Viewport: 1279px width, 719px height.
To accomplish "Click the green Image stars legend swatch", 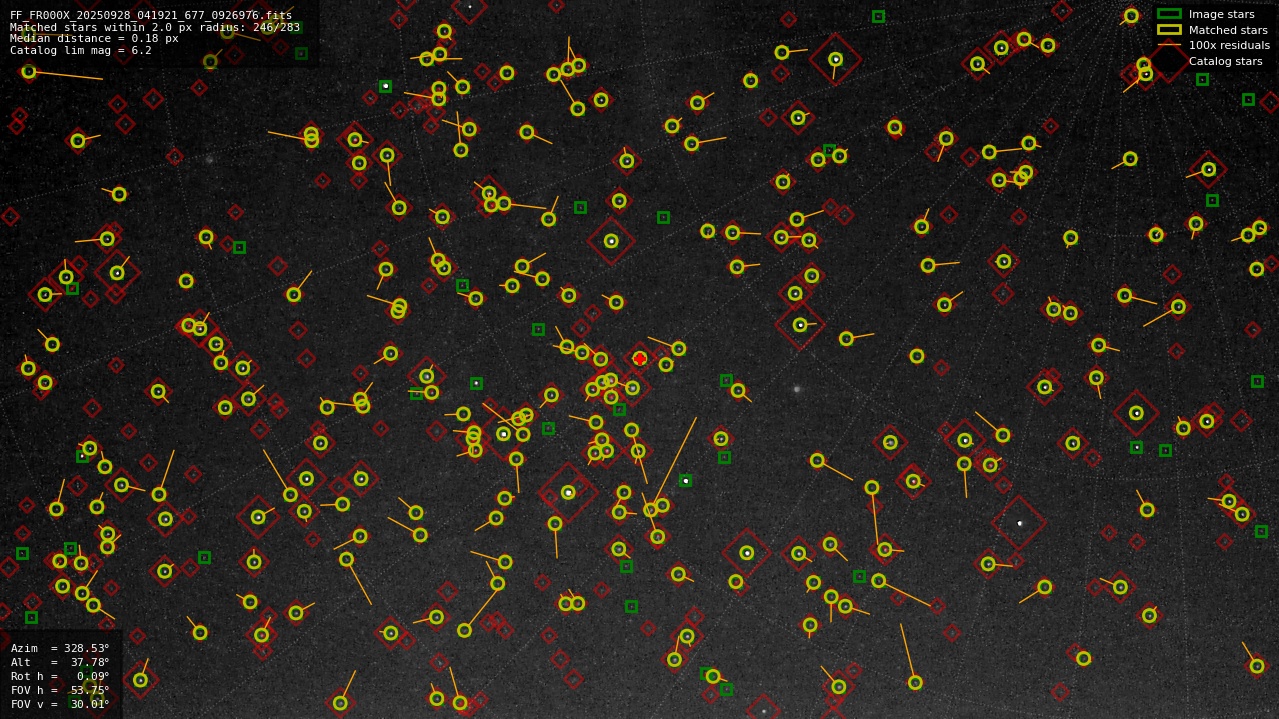I will pyautogui.click(x=1169, y=14).
